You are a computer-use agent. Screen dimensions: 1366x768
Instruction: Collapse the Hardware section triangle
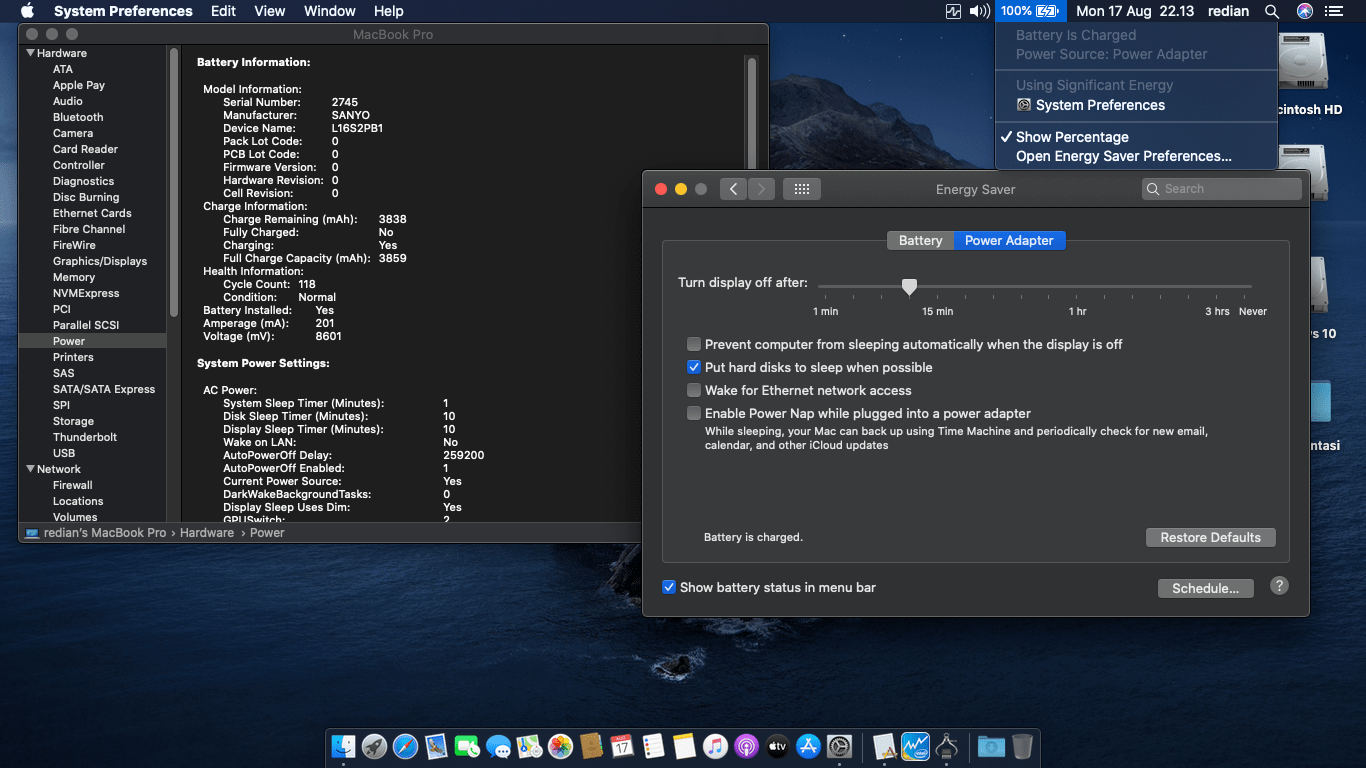pos(30,53)
